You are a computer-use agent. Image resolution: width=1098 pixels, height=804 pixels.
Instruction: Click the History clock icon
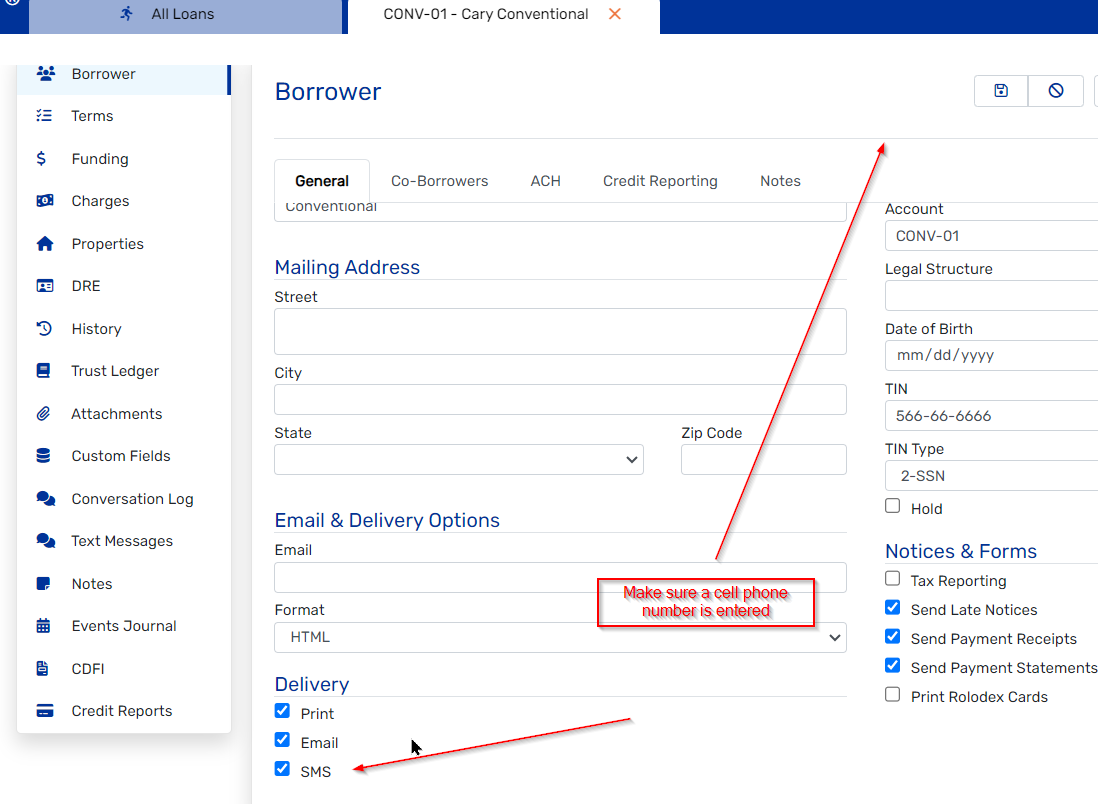click(x=44, y=328)
